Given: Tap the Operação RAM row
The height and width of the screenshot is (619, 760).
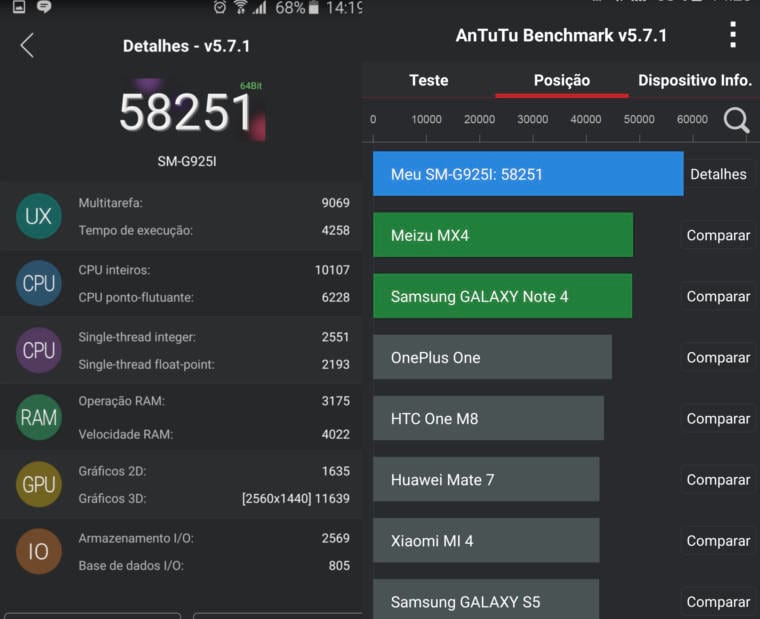Looking at the screenshot, I should pos(214,401).
